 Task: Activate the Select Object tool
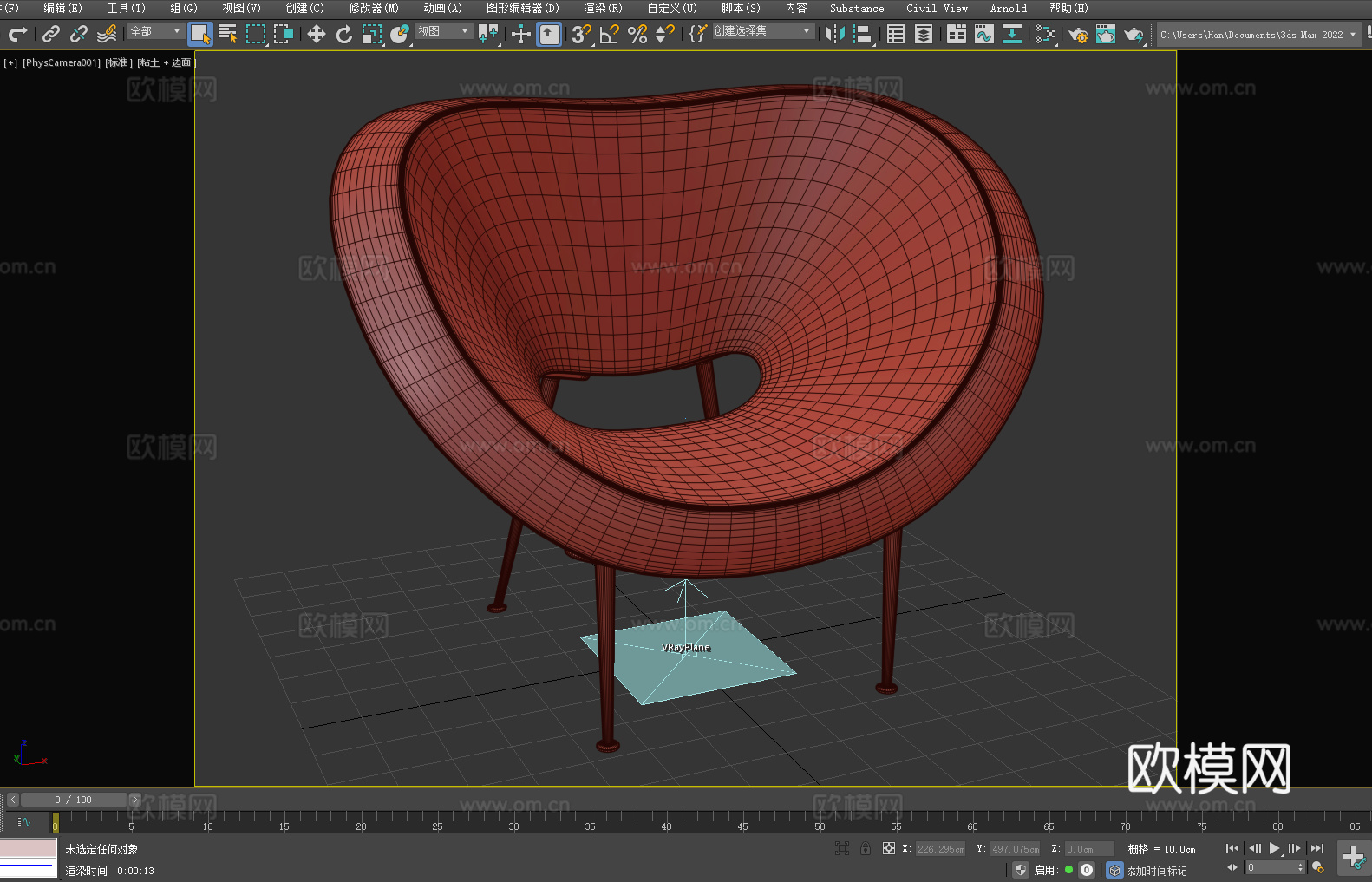click(x=200, y=34)
